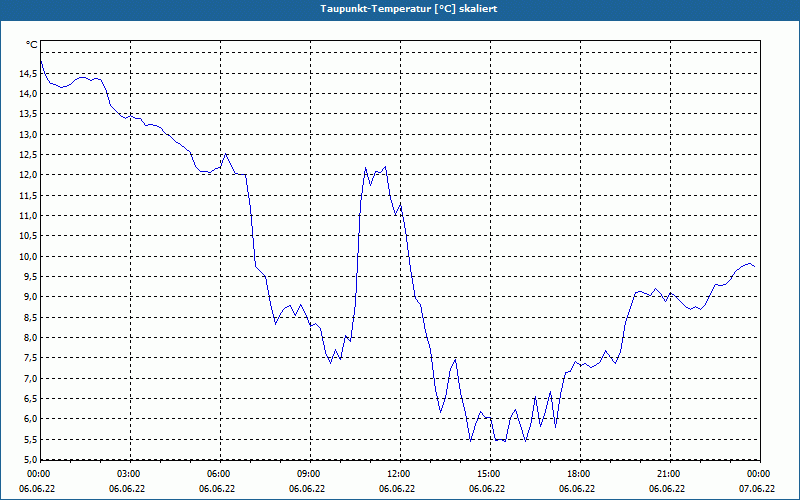800x500 pixels.
Task: Click the '7,5' temperature label
Action: pyautogui.click(x=30, y=358)
